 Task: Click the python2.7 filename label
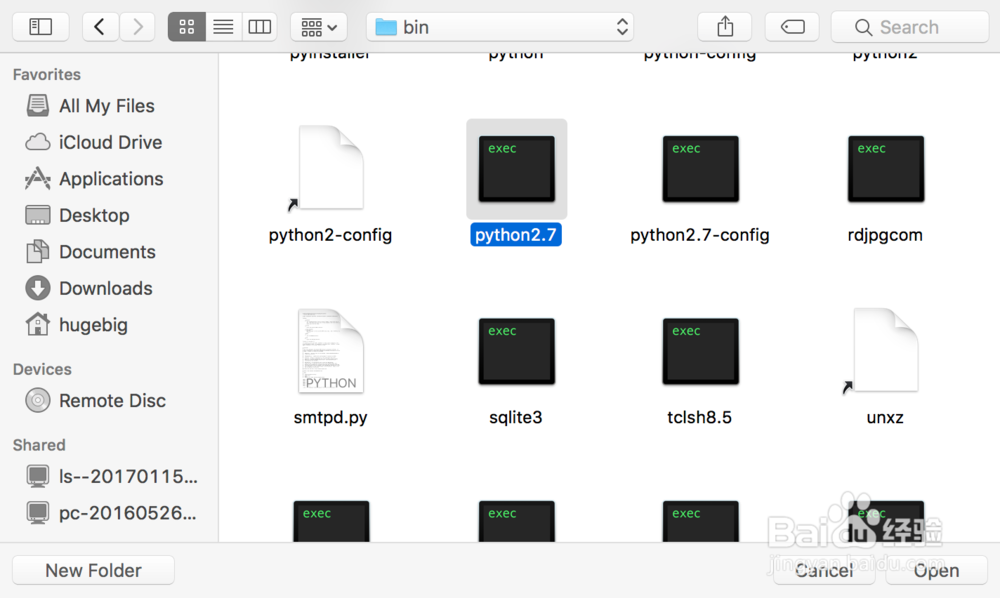coord(516,235)
